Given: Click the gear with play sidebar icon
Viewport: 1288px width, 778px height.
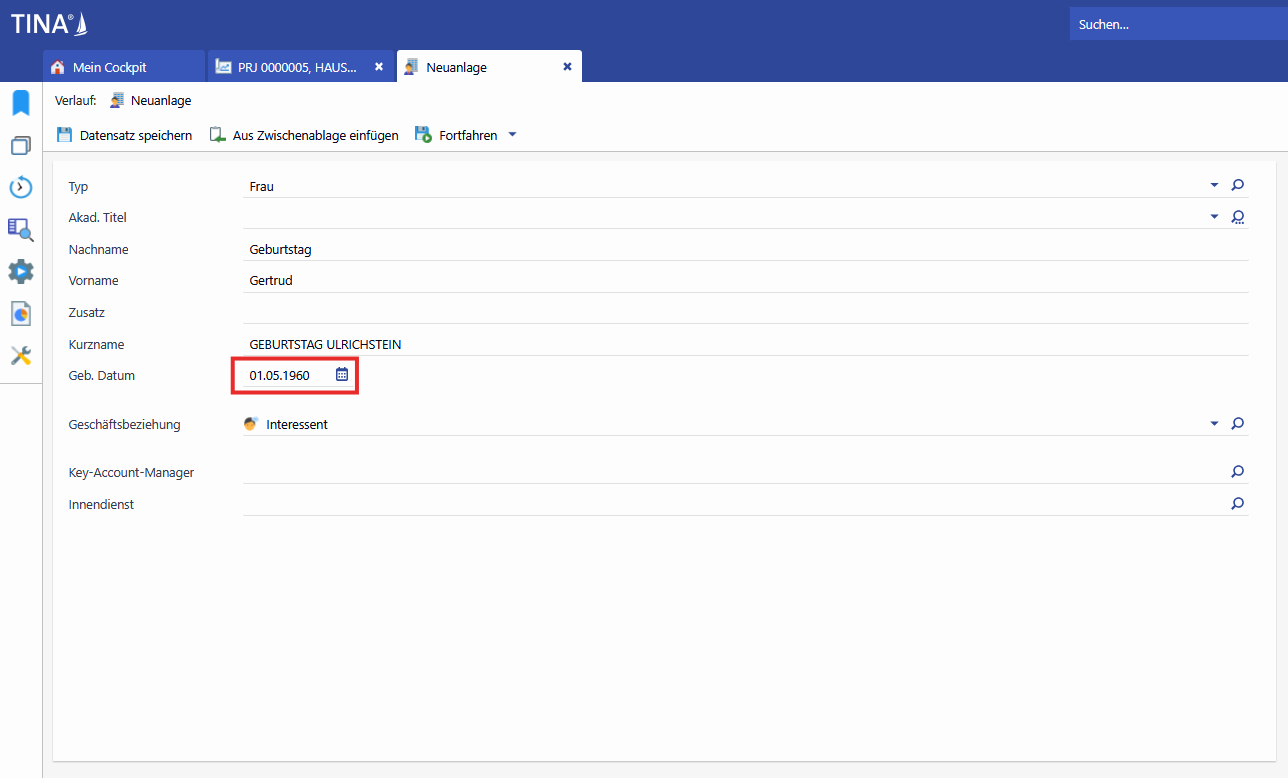Looking at the screenshot, I should click(x=21, y=272).
